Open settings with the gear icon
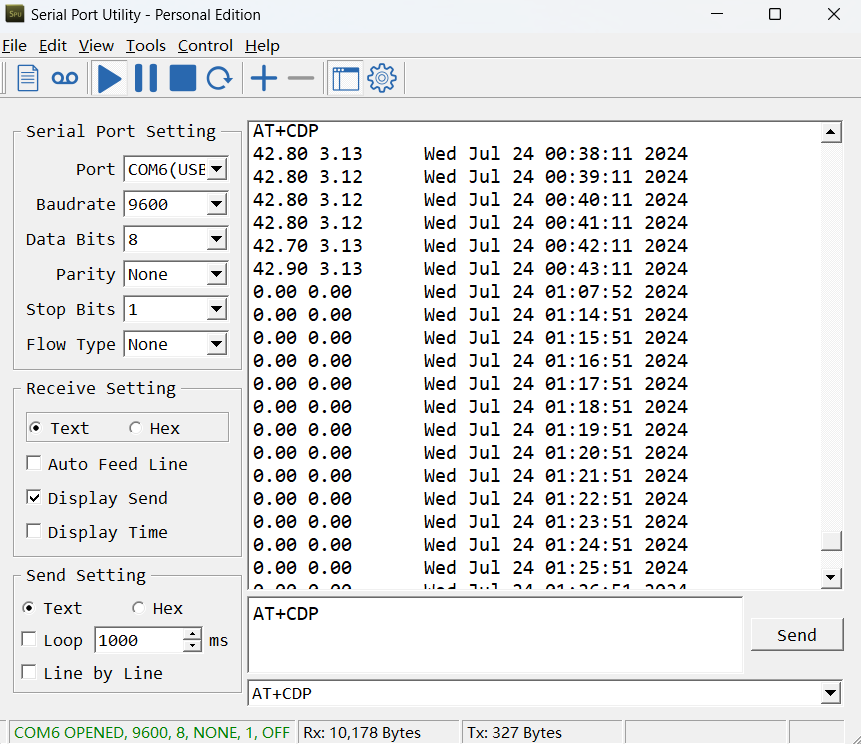Image resolution: width=861 pixels, height=744 pixels. (382, 79)
